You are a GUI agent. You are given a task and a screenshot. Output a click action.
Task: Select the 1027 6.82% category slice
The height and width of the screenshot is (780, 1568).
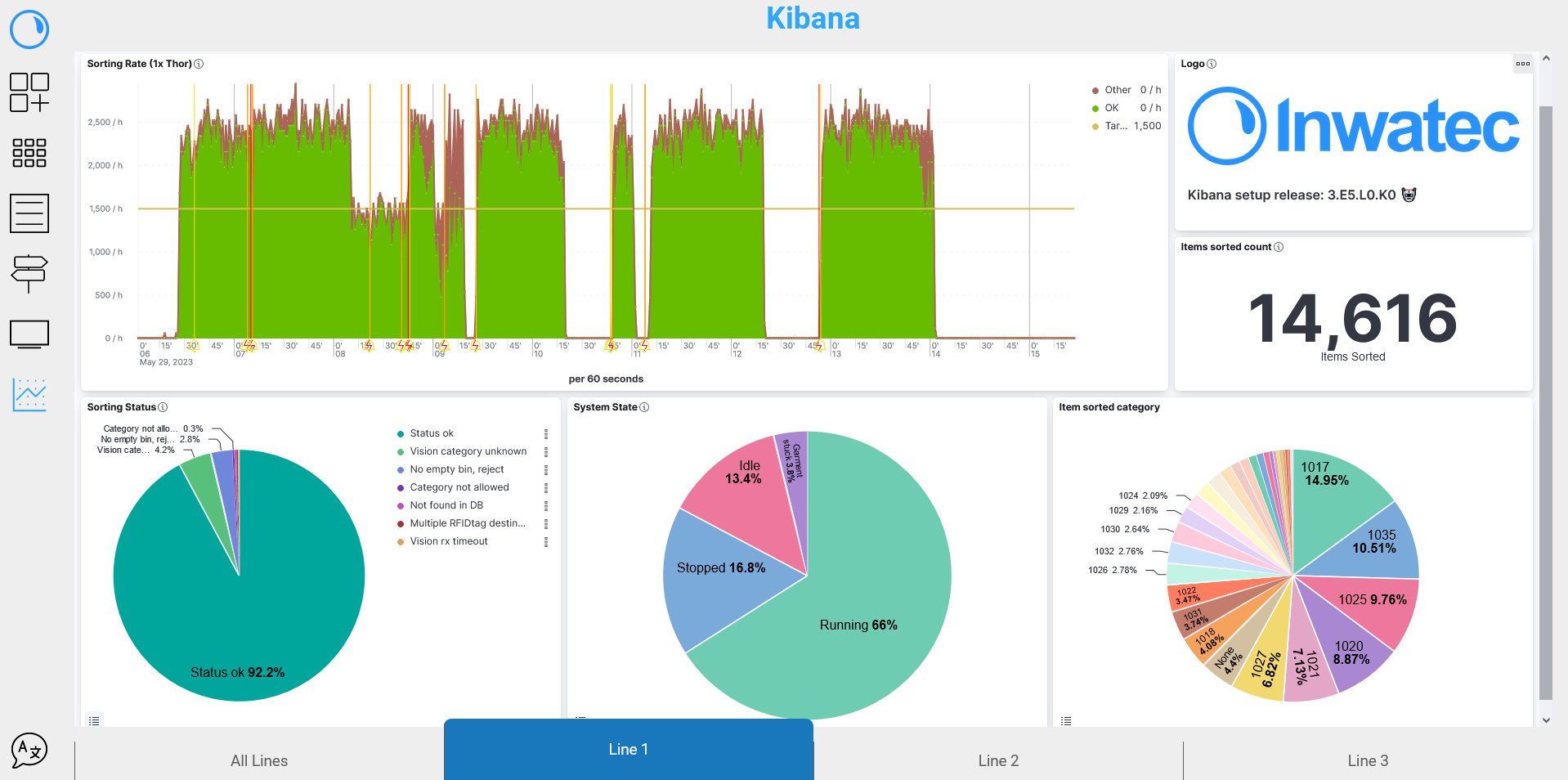1266,669
